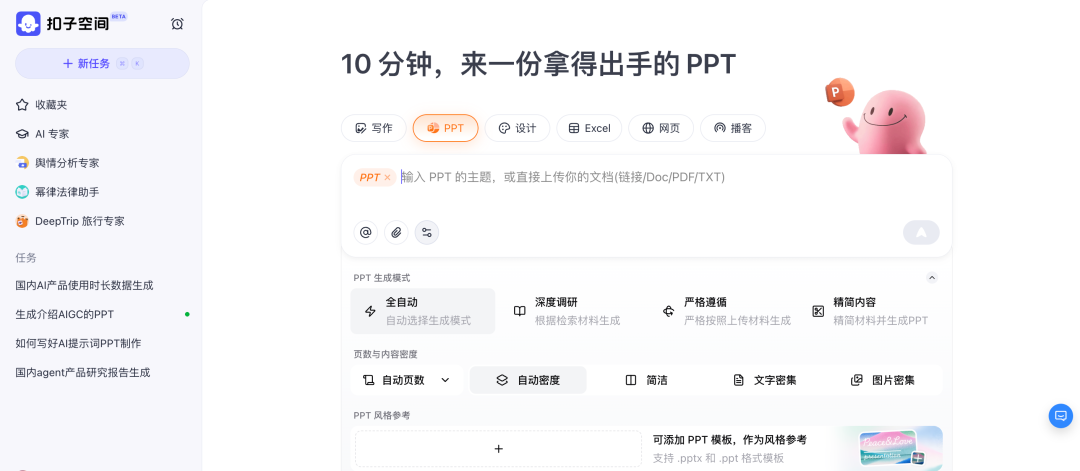The image size is (1080, 471).
Task: Click the image icon of 图片密集
Action: click(x=857, y=380)
